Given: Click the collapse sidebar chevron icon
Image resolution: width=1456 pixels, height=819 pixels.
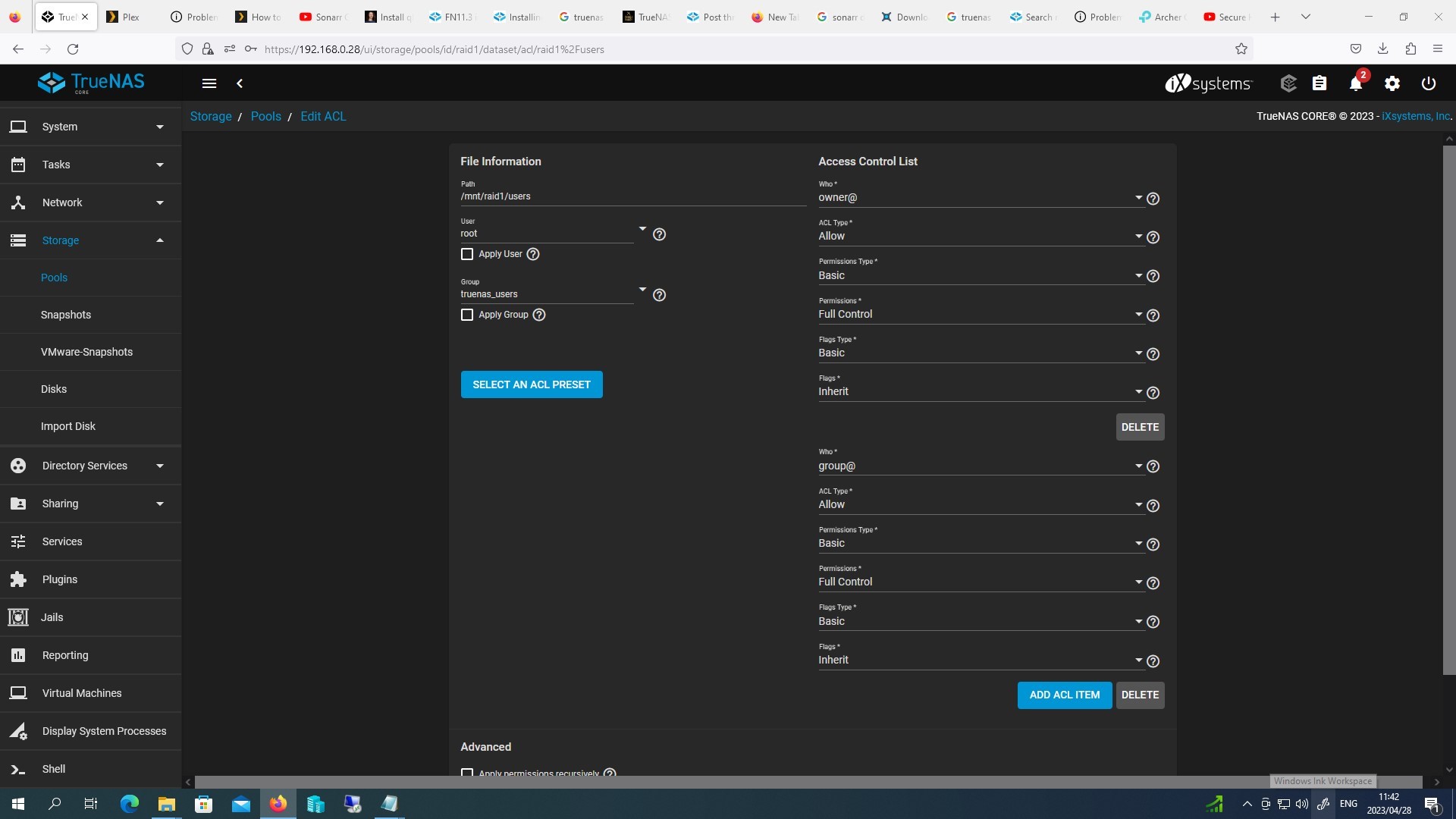Looking at the screenshot, I should click(x=240, y=83).
